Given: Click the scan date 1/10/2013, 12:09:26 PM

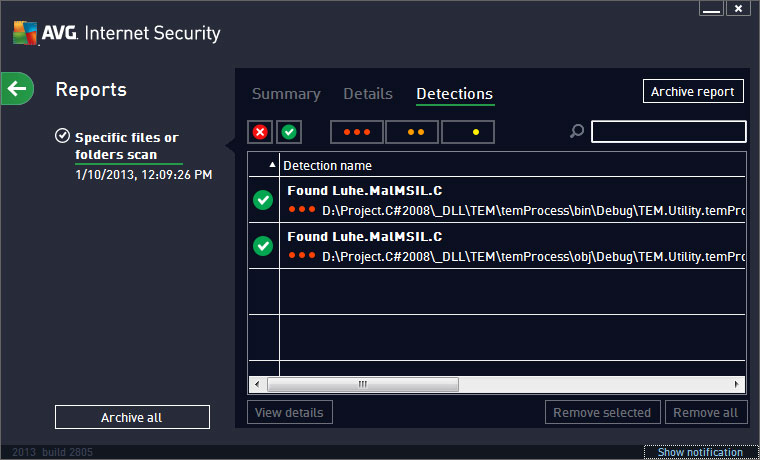Looking at the screenshot, I should (144, 174).
